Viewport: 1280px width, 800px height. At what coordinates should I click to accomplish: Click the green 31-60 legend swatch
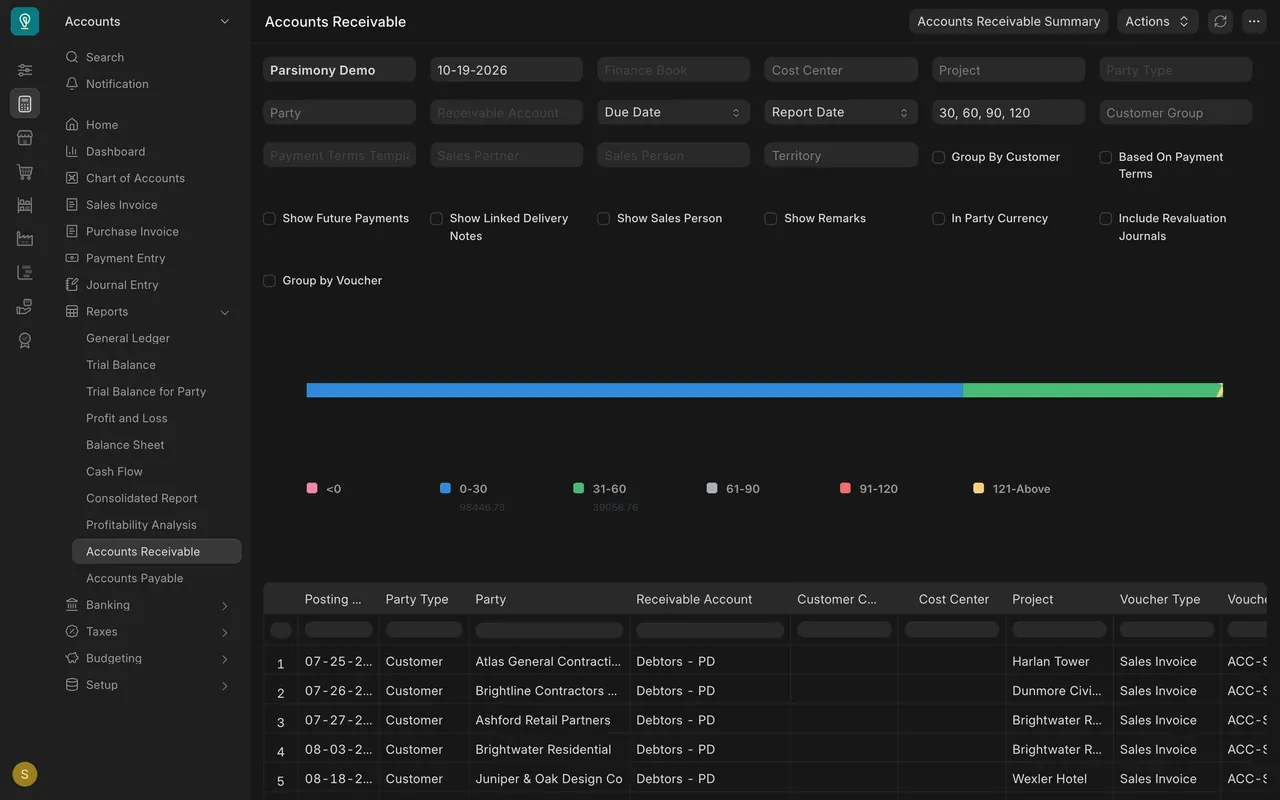[578, 488]
